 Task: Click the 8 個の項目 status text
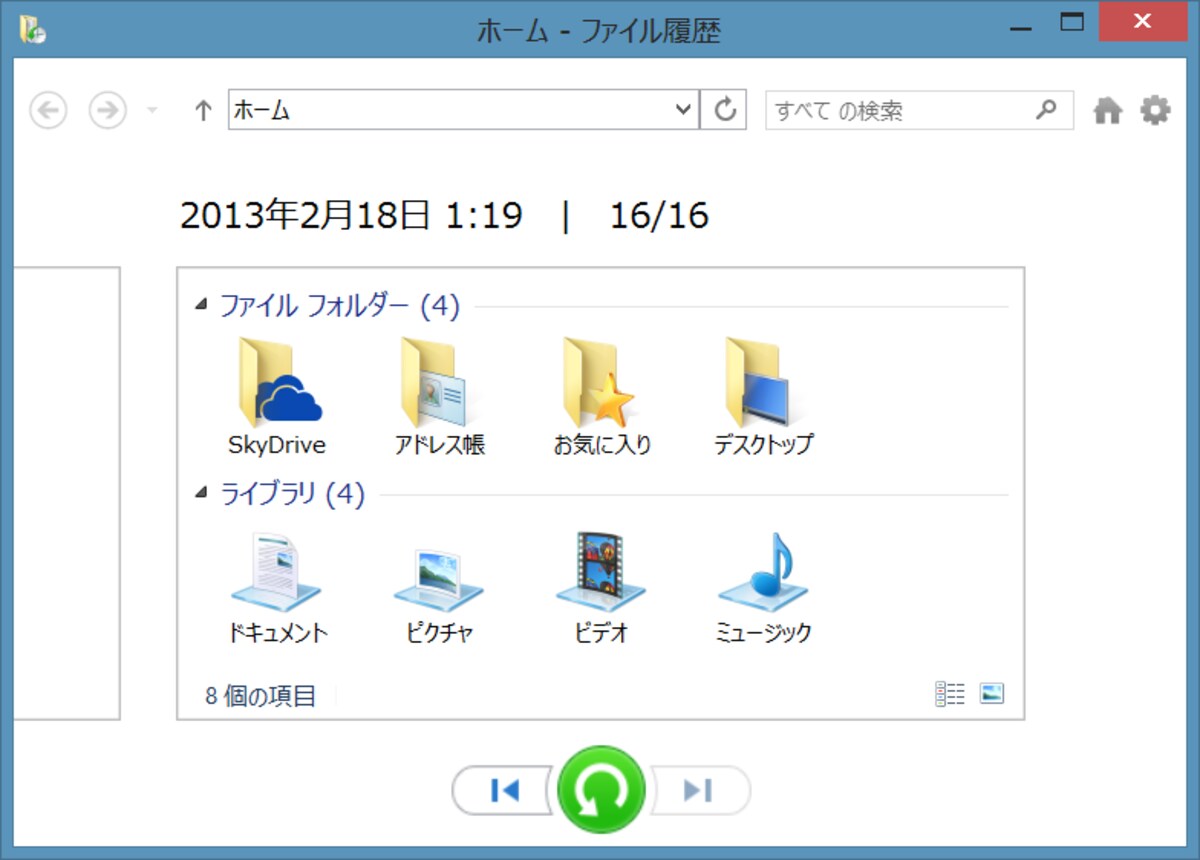point(260,696)
